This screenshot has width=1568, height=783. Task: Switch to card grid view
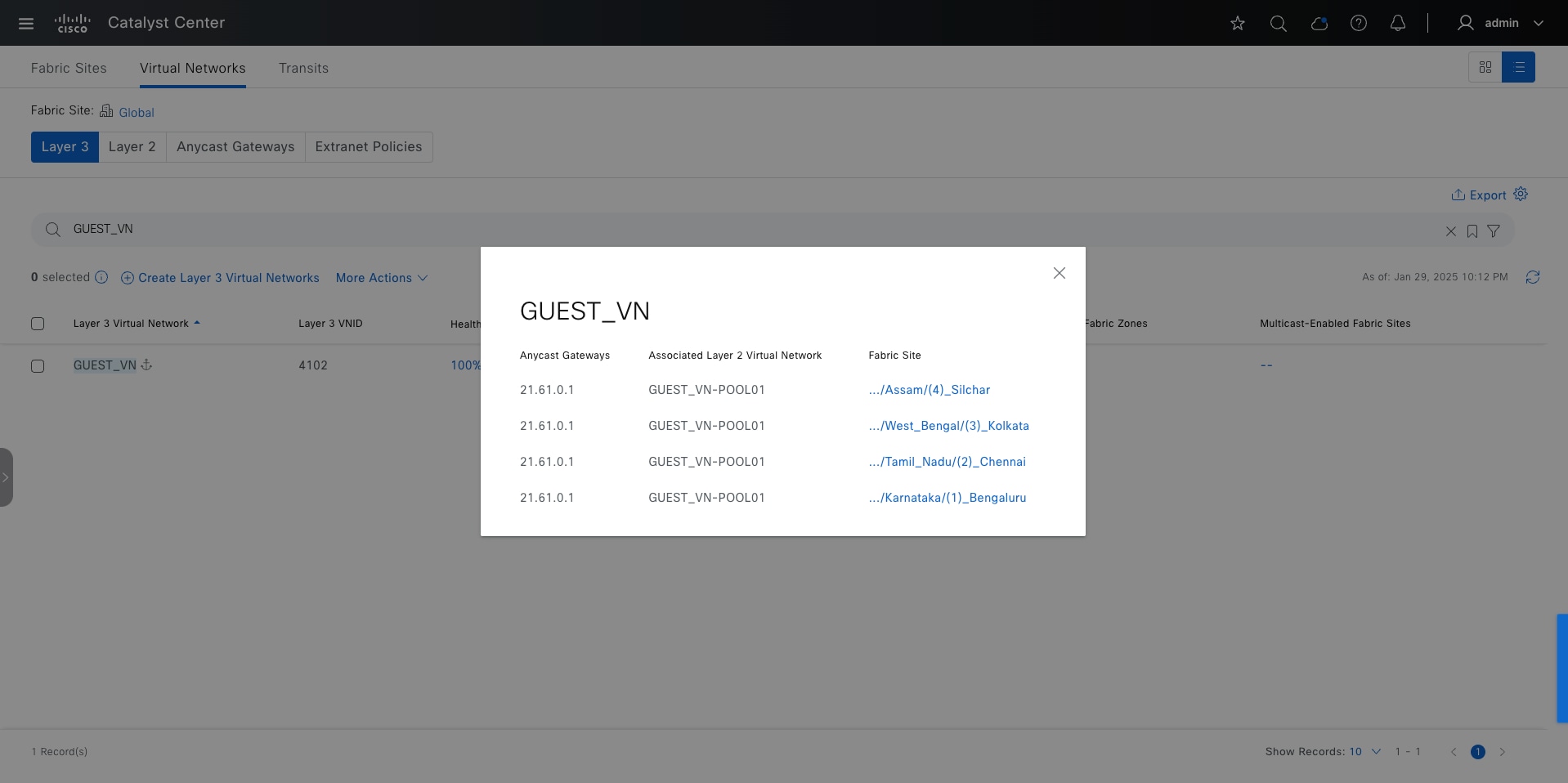click(1485, 67)
